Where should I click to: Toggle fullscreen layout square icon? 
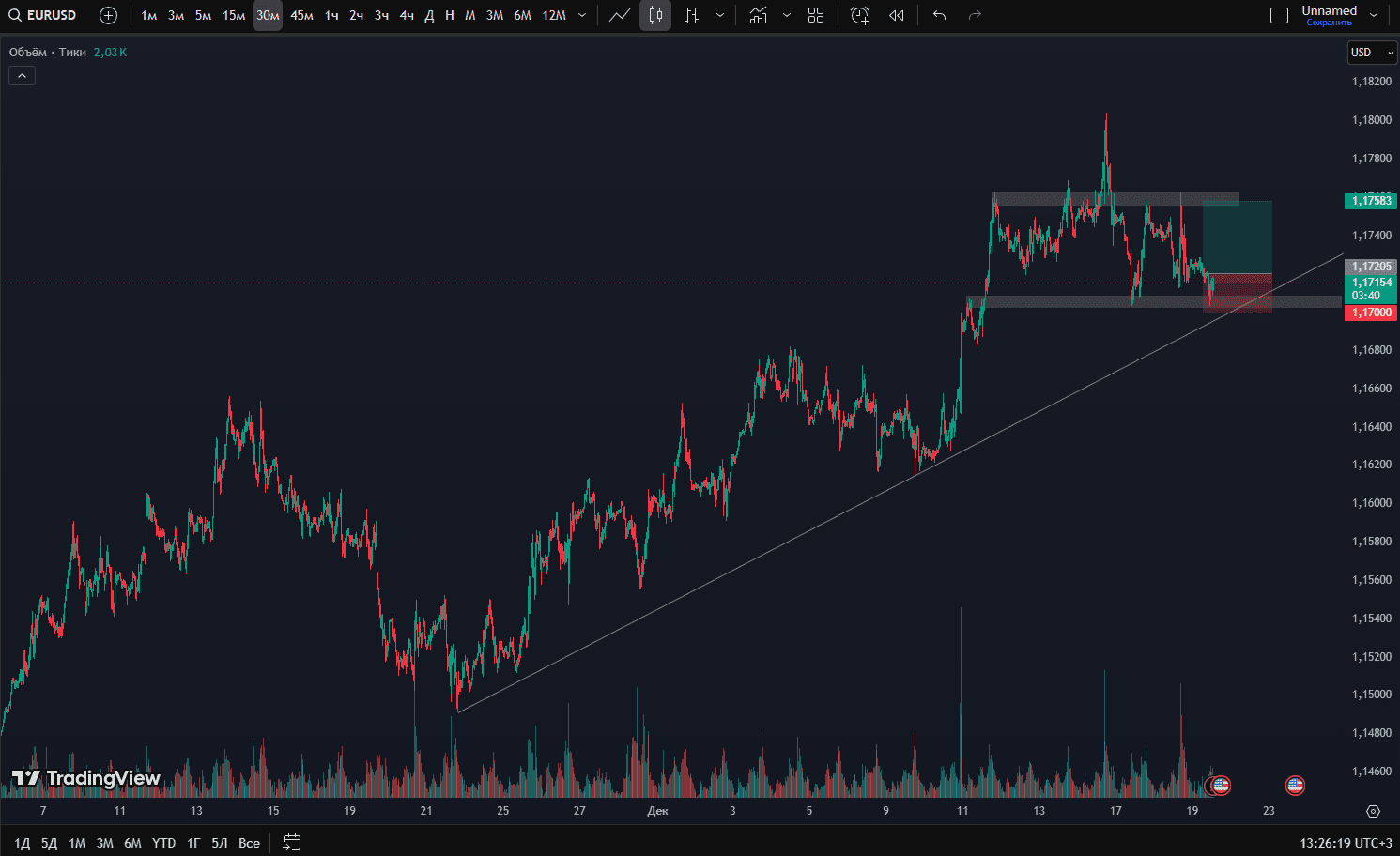click(1279, 15)
